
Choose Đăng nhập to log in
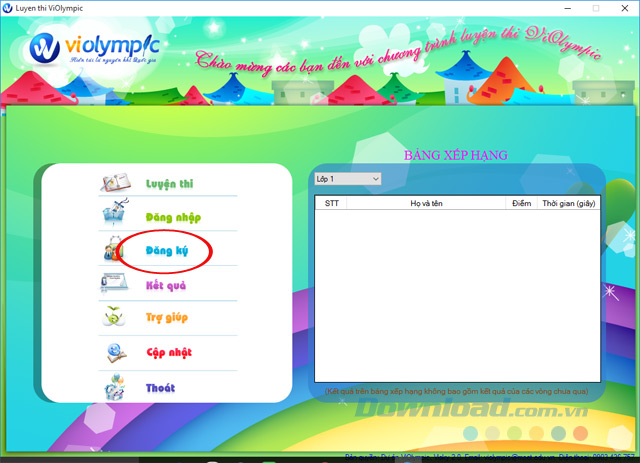(173, 218)
